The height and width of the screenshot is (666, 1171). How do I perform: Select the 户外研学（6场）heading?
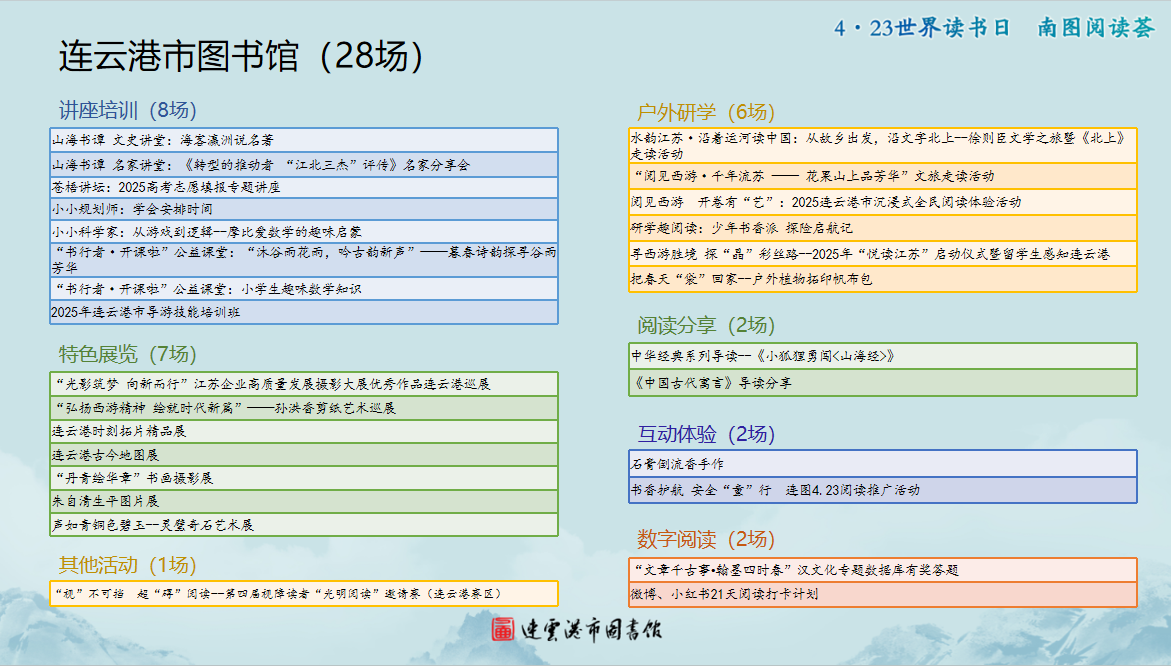pyautogui.click(x=706, y=112)
